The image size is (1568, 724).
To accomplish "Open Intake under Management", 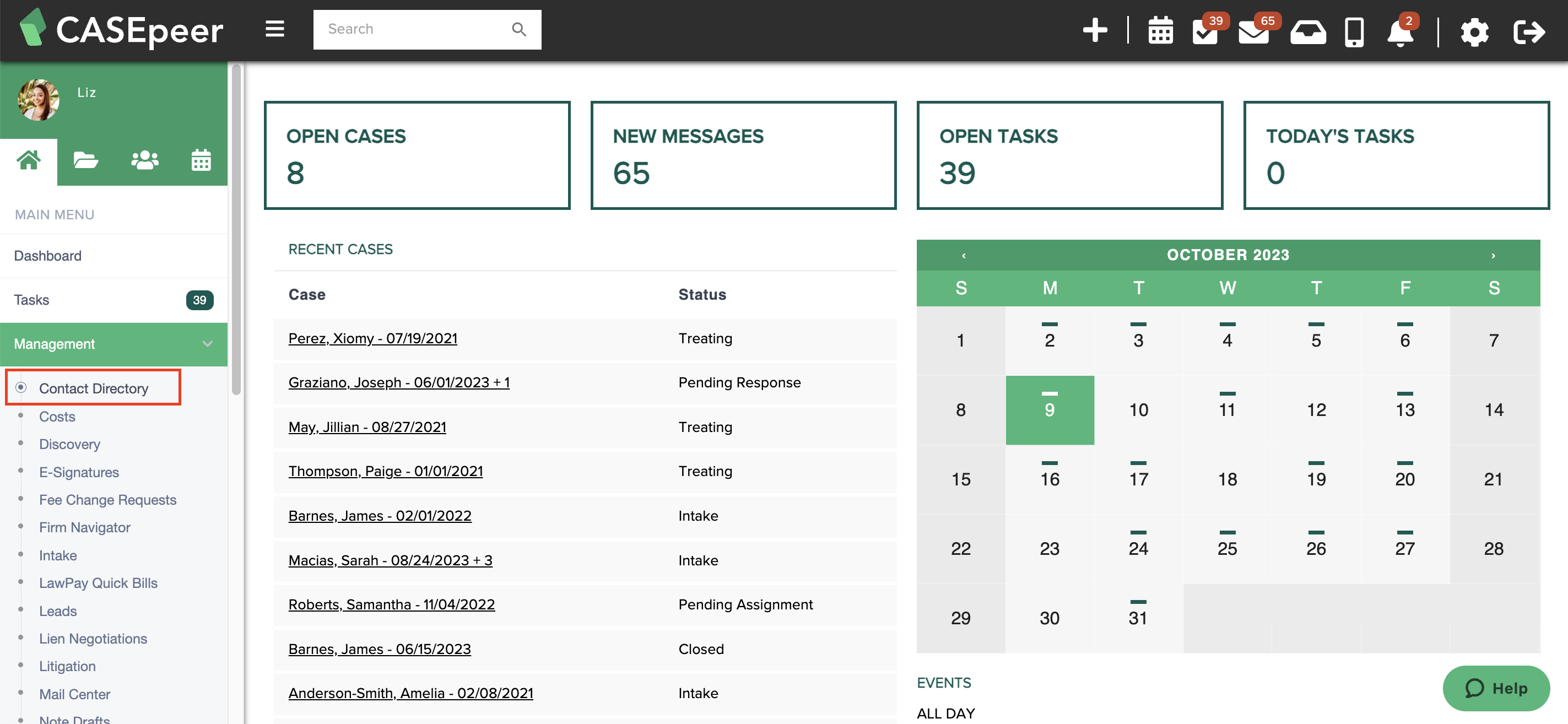I will pyautogui.click(x=58, y=555).
